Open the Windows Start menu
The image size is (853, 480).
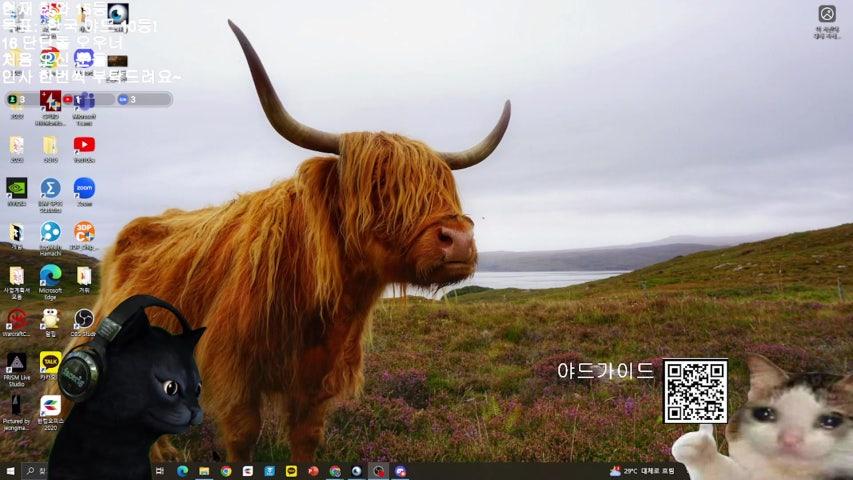click(x=10, y=471)
